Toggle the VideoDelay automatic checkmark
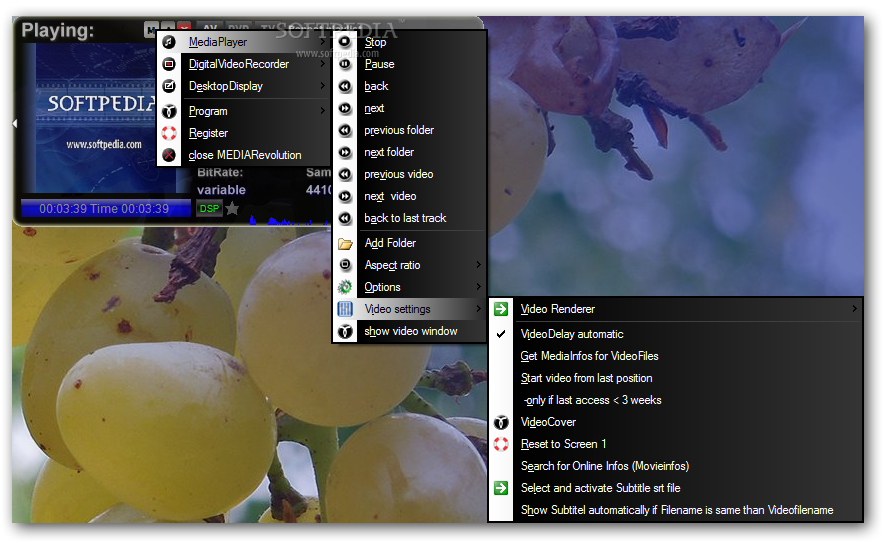 click(x=501, y=334)
